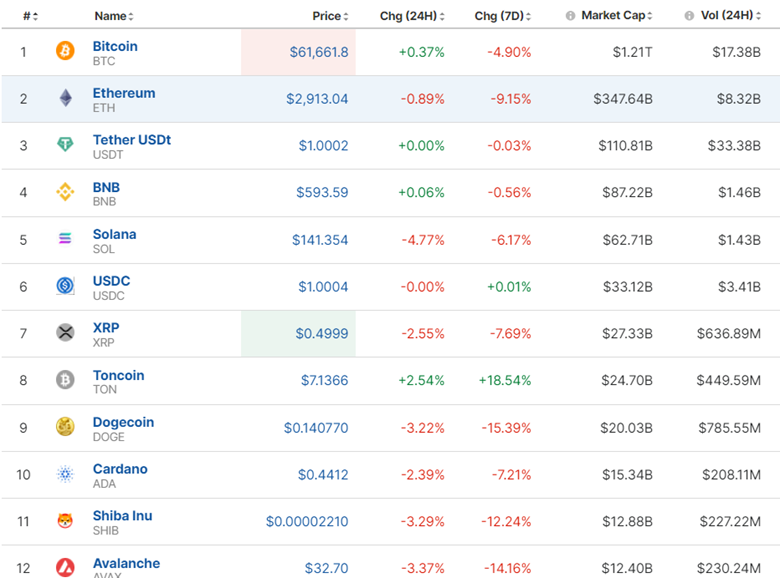780x578 pixels.
Task: Click Solana price $141.354
Action: click(x=320, y=240)
